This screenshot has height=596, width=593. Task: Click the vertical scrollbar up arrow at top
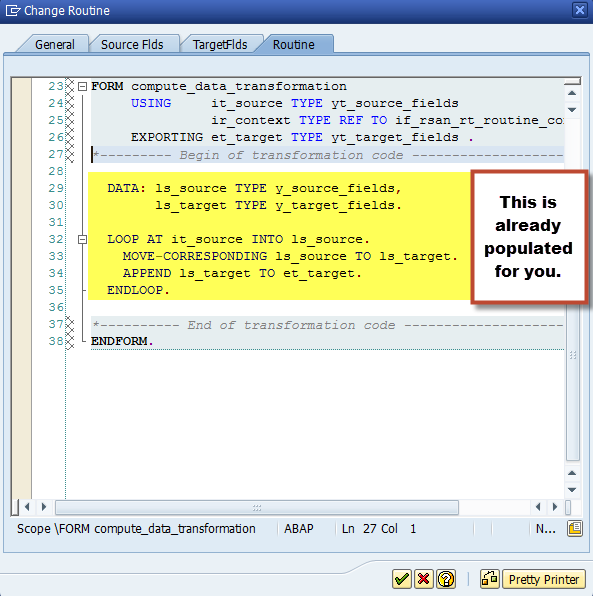[572, 93]
